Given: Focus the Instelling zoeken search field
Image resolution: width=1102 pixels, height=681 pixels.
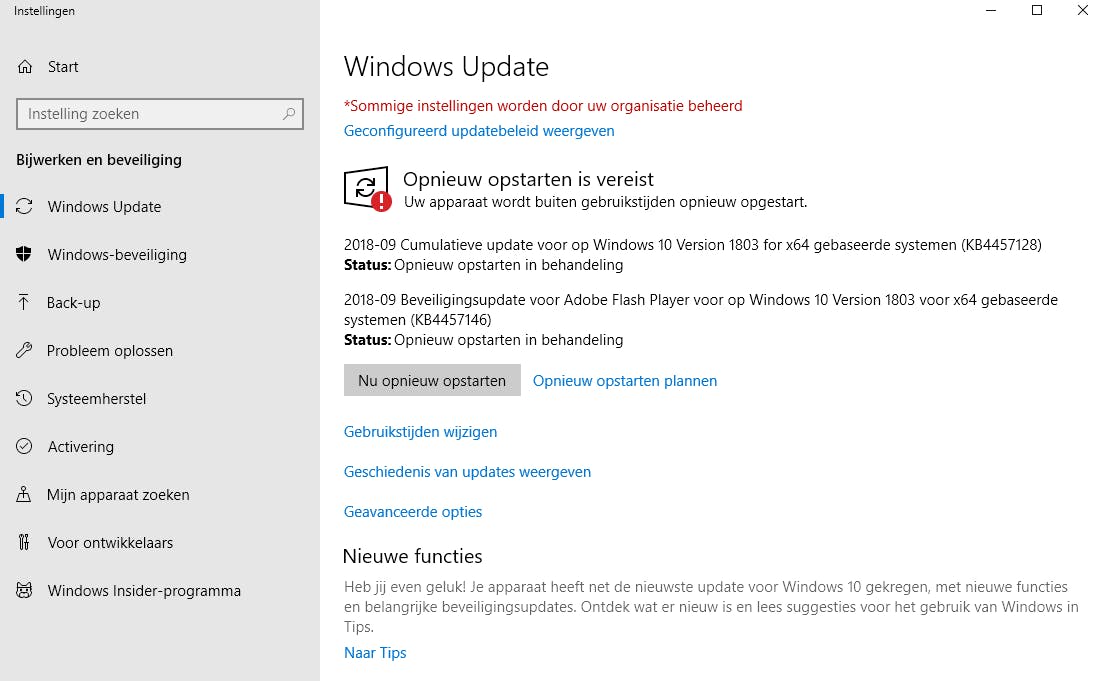Looking at the screenshot, I should pyautogui.click(x=150, y=114).
